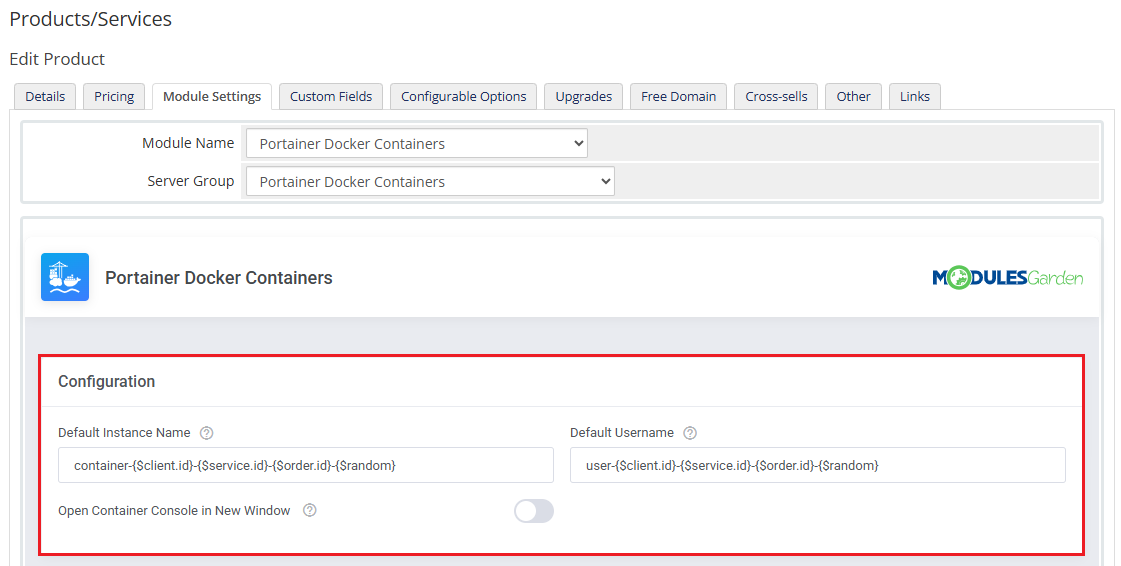Open the Links tab
1121x566 pixels.
pyautogui.click(x=915, y=96)
